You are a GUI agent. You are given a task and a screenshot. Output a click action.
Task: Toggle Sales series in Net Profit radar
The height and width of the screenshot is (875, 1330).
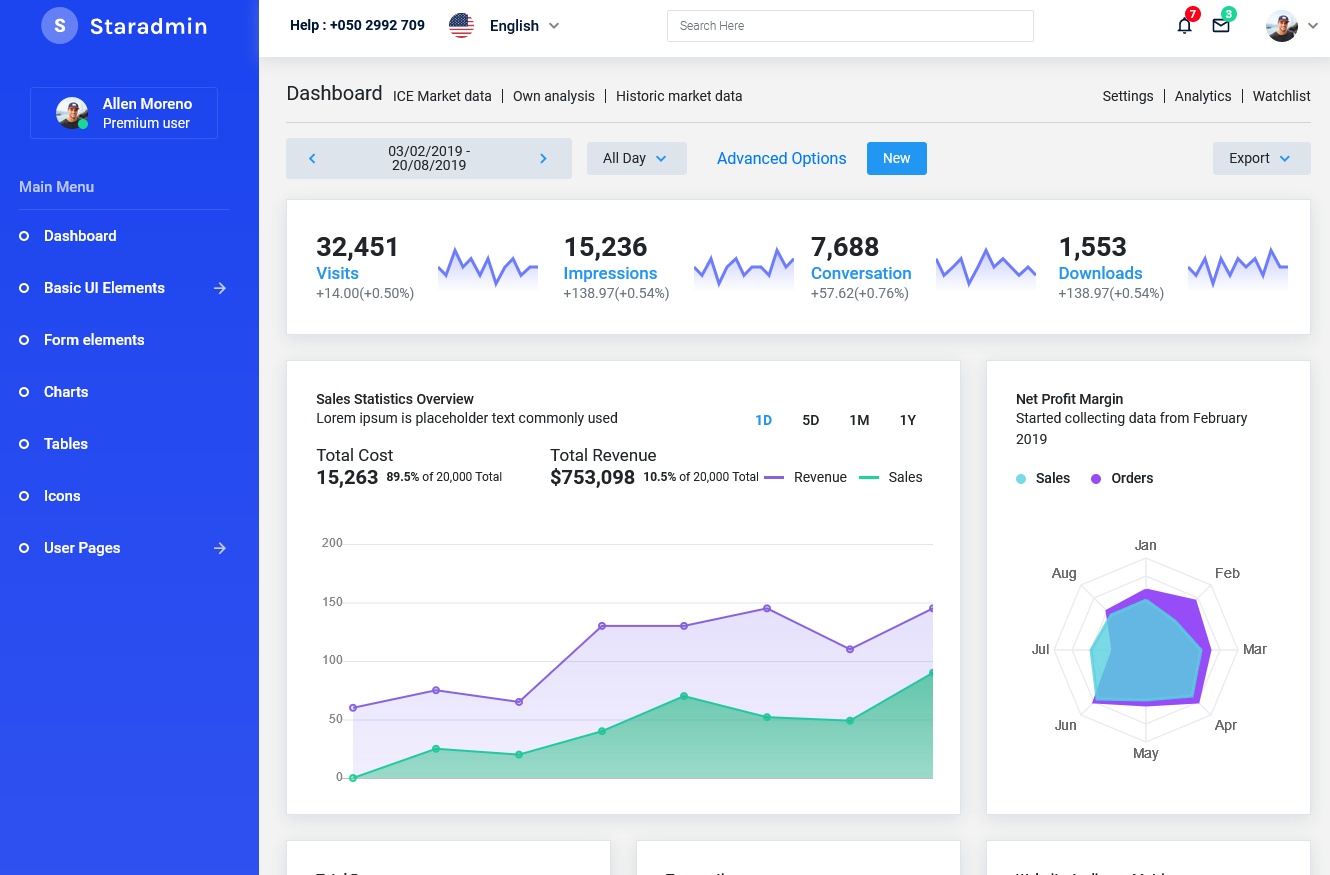[x=1043, y=478]
